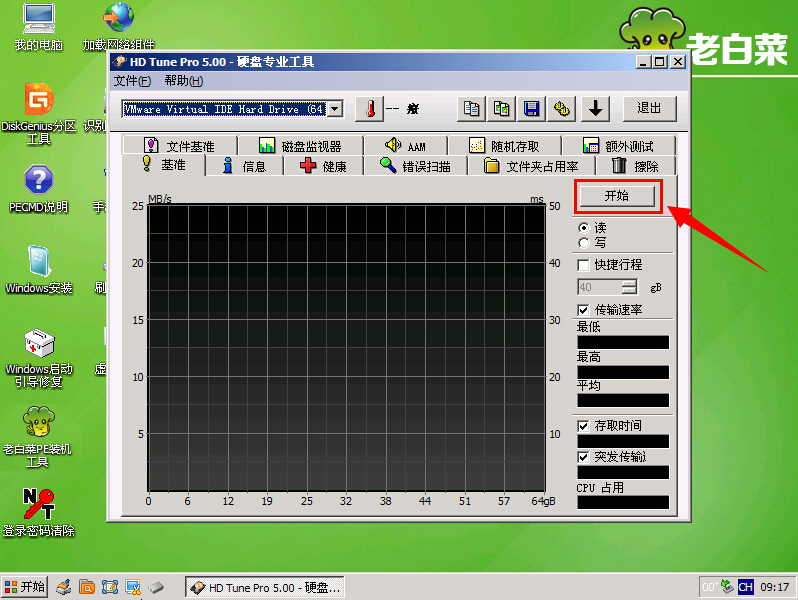
Task: Click the CPU 占用 value display
Action: tap(623, 502)
